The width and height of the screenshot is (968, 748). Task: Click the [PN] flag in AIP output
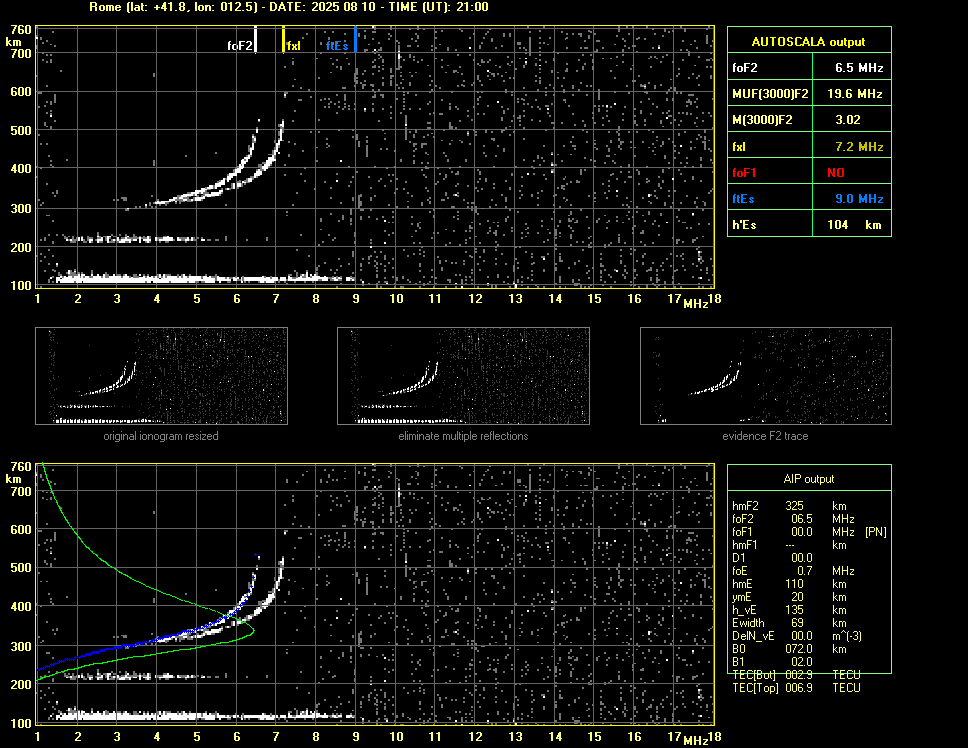coord(876,532)
